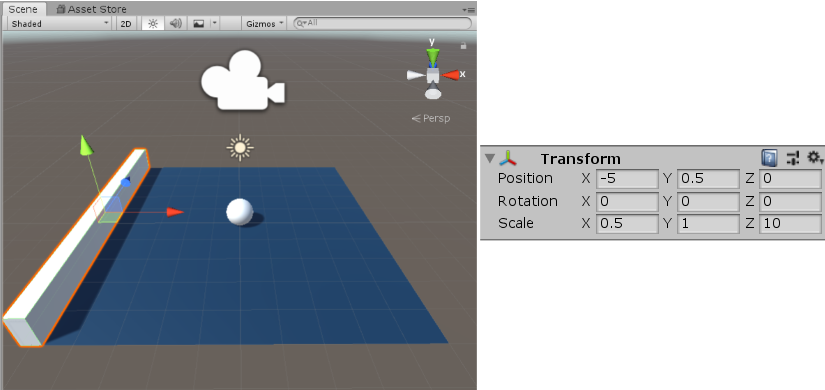Toggle Persp projection label
Viewport: 825px width, 390px height.
click(x=431, y=118)
